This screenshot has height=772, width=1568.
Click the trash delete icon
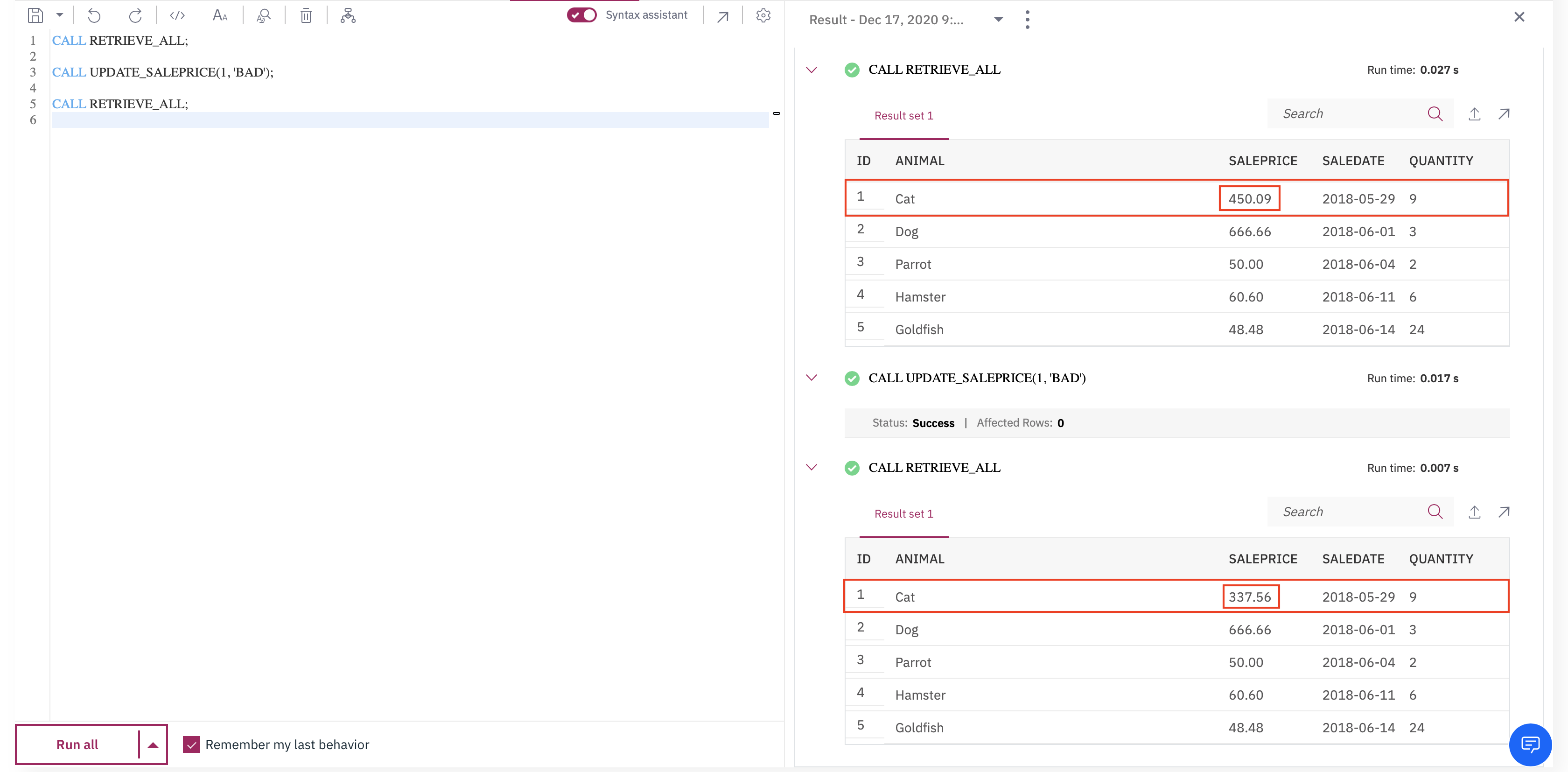306,16
